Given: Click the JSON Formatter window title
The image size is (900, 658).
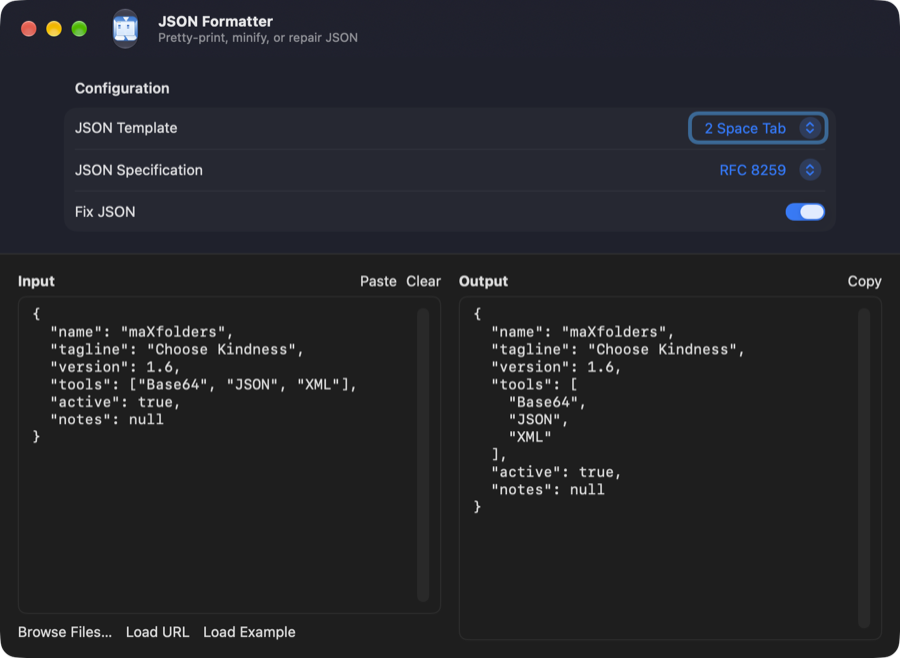Looking at the screenshot, I should coord(215,21).
